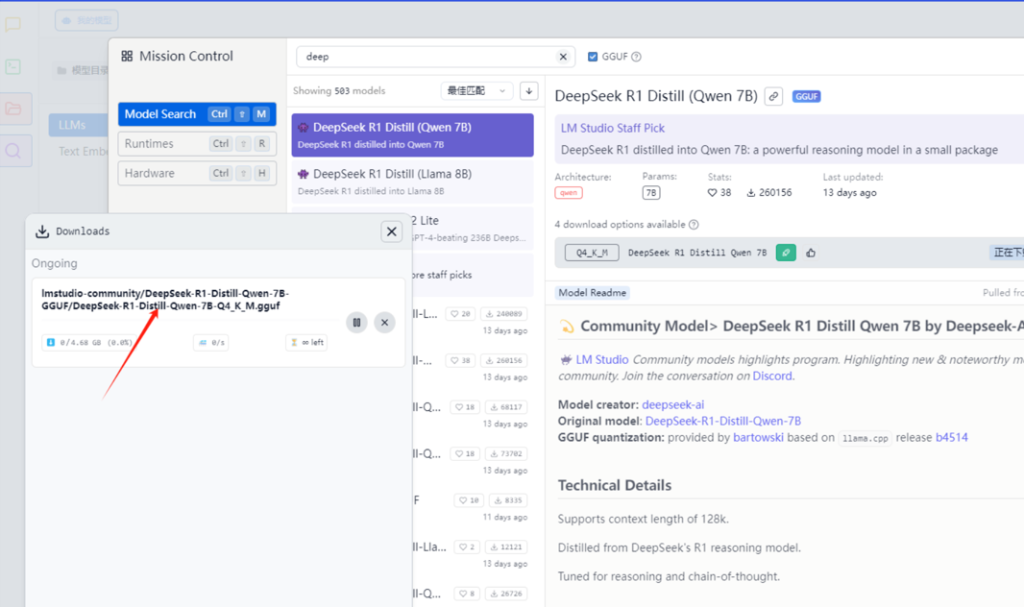Image resolution: width=1024 pixels, height=607 pixels.
Task: Select the LLMs item in background window
Action: click(x=78, y=125)
